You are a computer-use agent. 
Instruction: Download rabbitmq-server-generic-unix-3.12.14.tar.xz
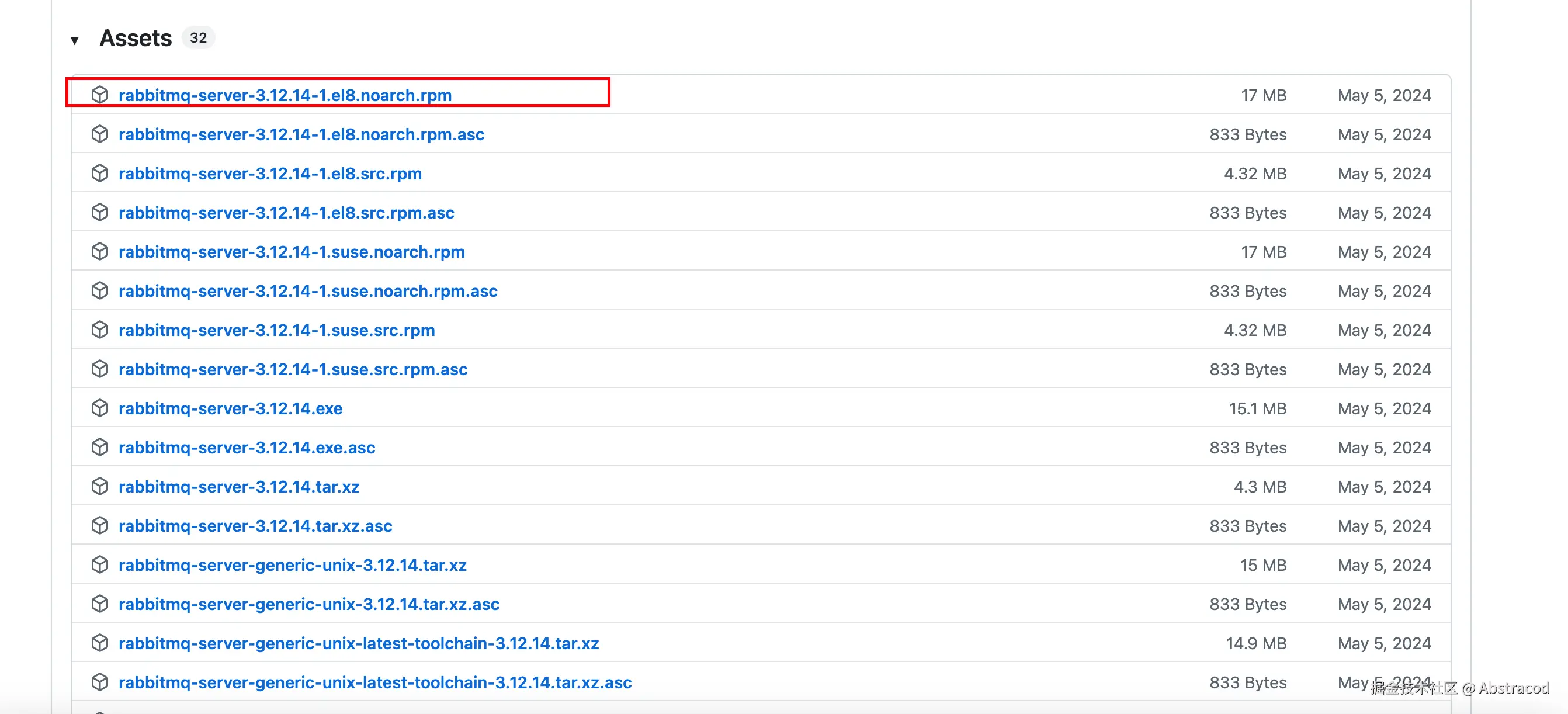click(293, 566)
